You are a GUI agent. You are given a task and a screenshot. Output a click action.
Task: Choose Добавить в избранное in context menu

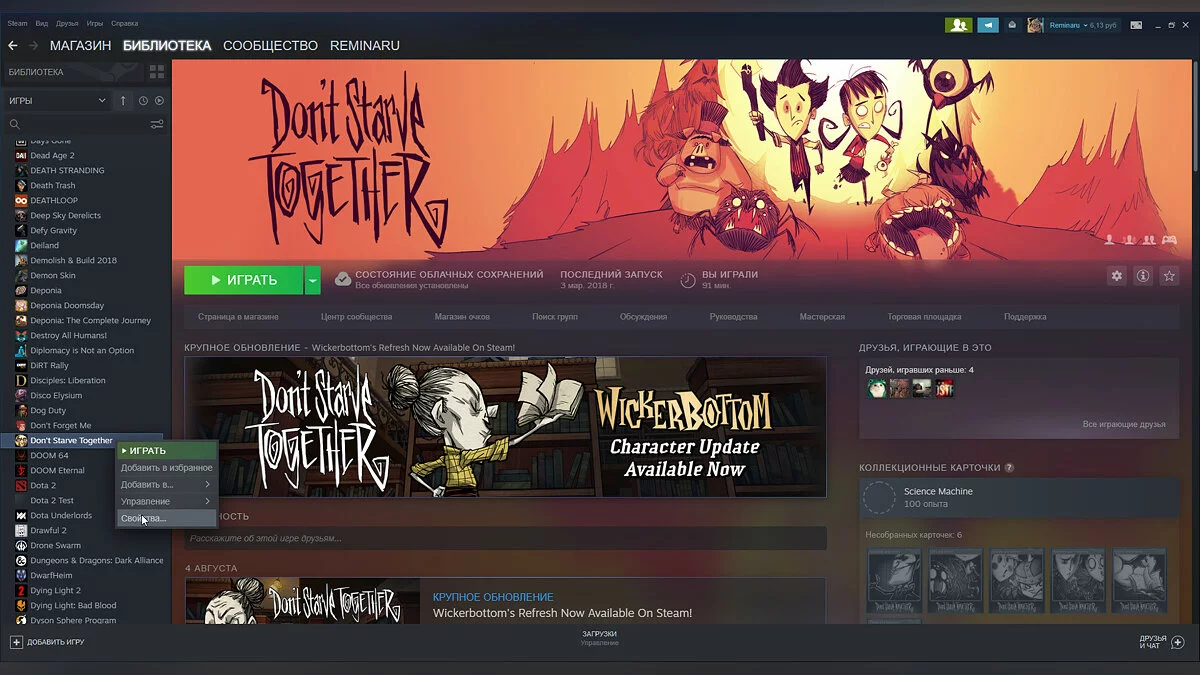click(x=166, y=467)
